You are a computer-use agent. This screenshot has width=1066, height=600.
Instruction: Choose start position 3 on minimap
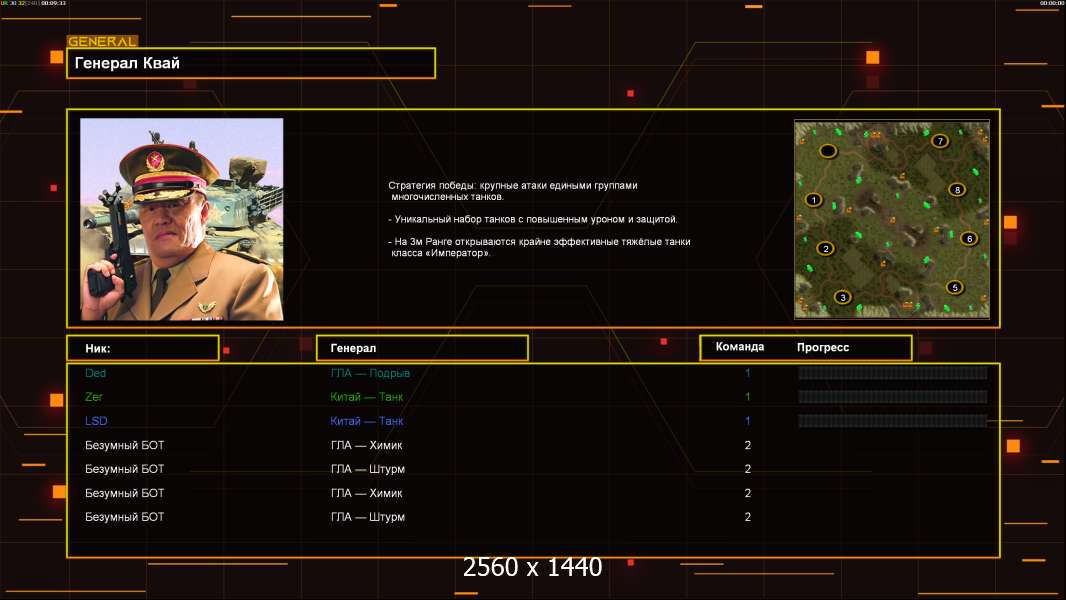[x=843, y=297]
